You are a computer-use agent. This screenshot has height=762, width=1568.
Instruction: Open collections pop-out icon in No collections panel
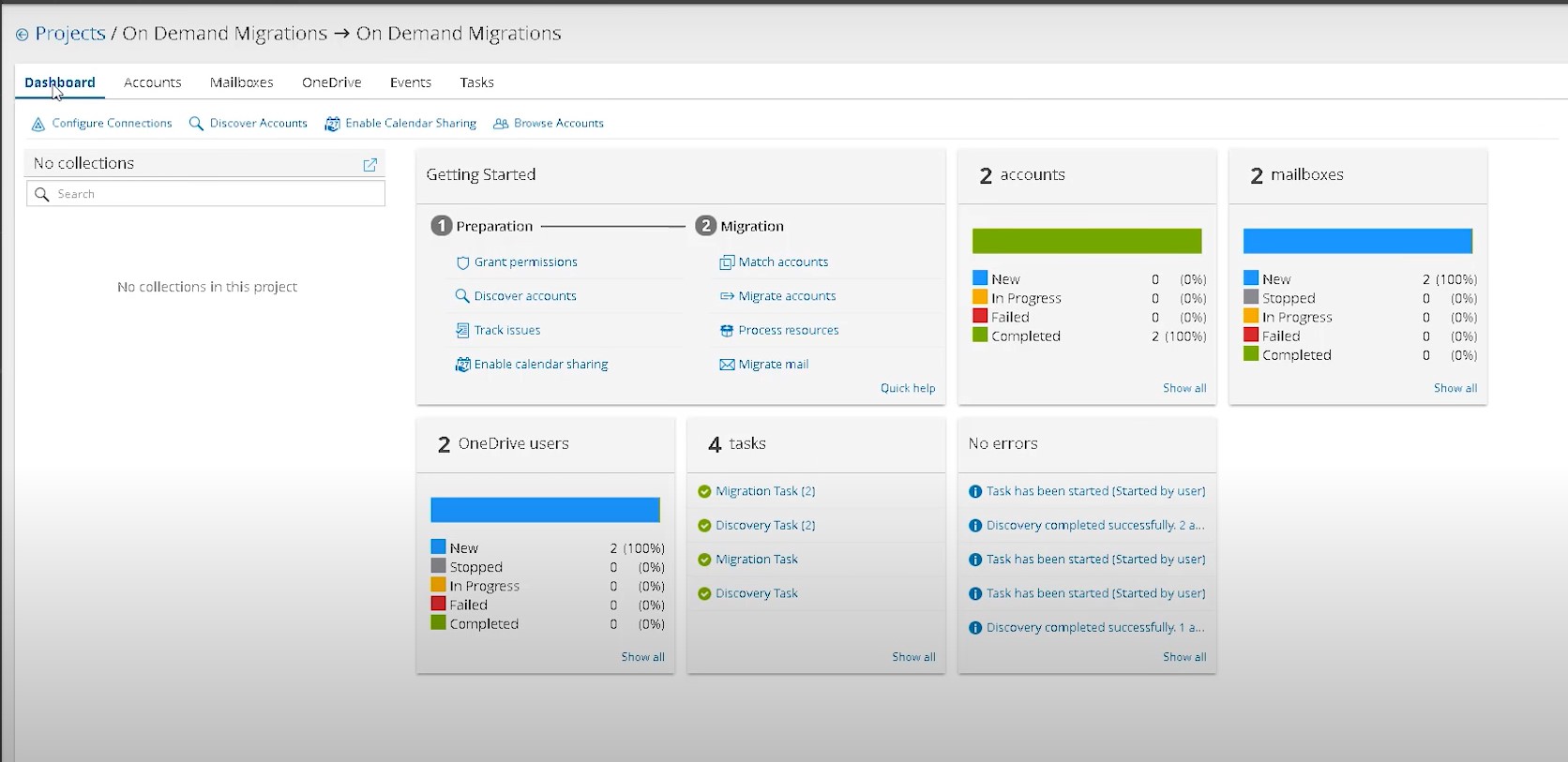point(370,164)
